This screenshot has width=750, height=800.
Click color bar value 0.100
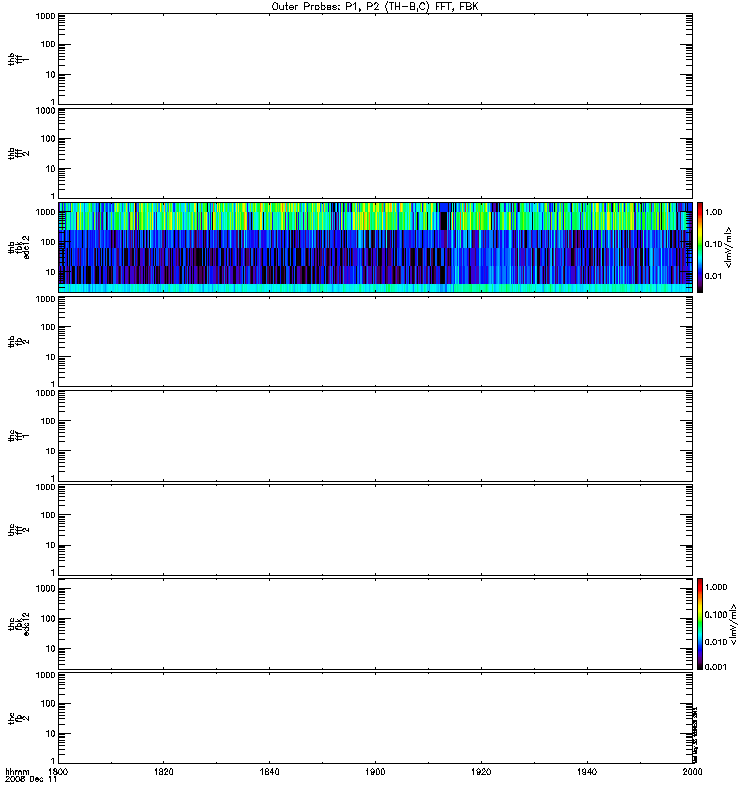pyautogui.click(x=716, y=615)
